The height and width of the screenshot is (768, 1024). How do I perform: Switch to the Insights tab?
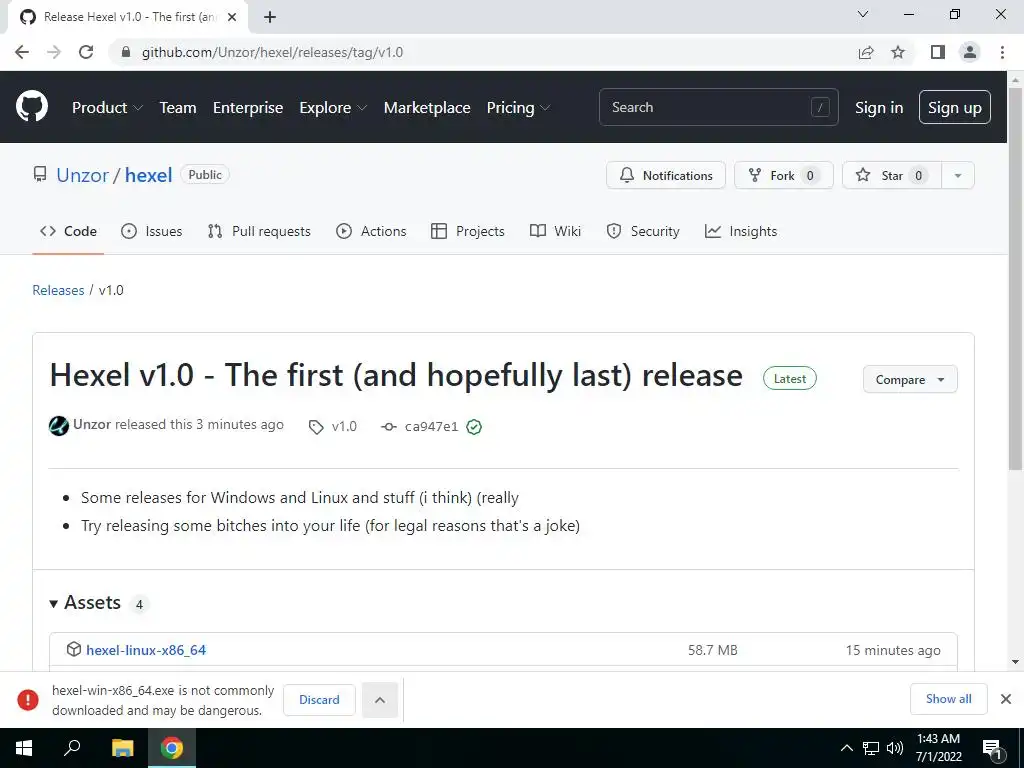[x=741, y=231]
